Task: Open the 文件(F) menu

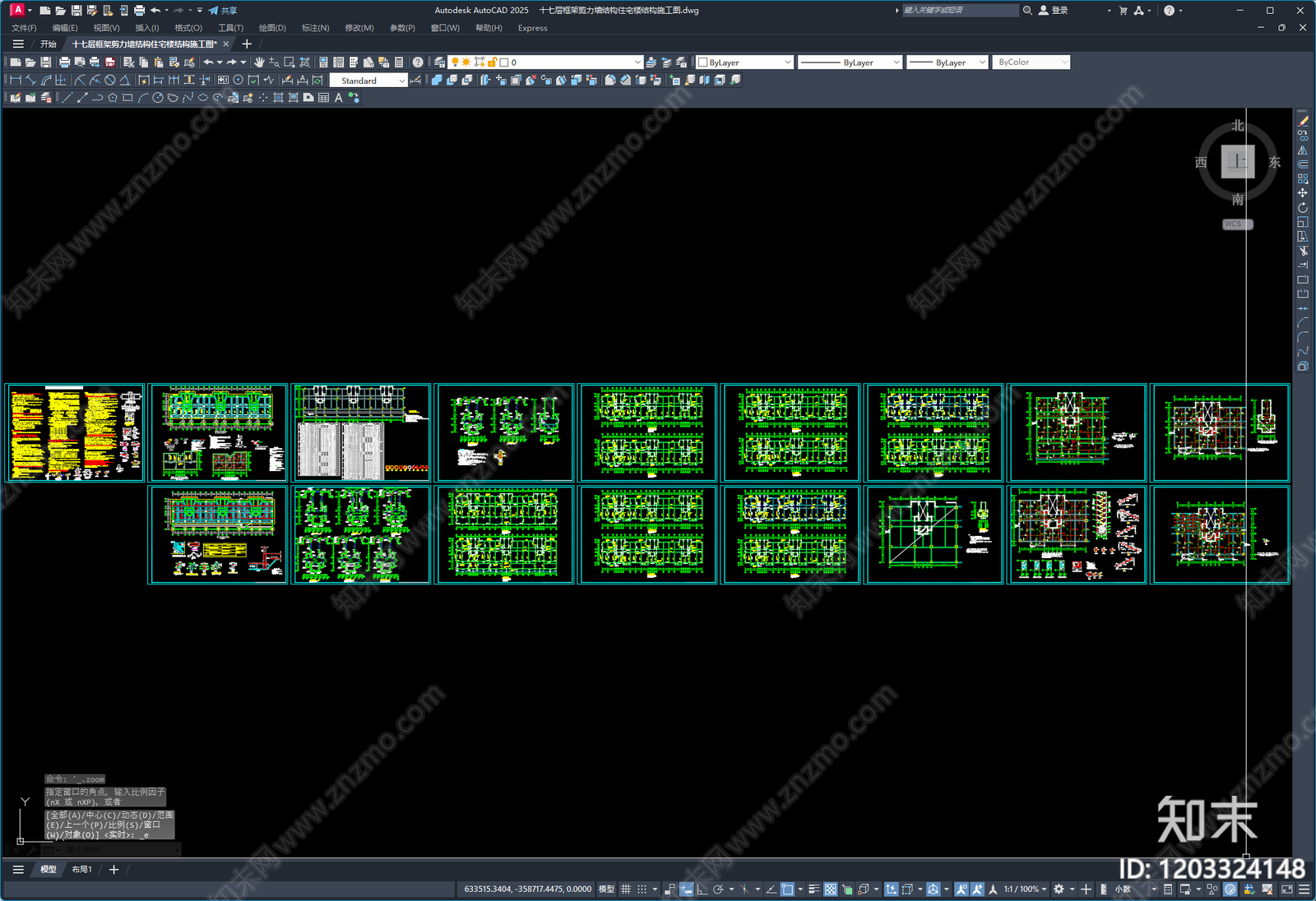Action: (24, 28)
